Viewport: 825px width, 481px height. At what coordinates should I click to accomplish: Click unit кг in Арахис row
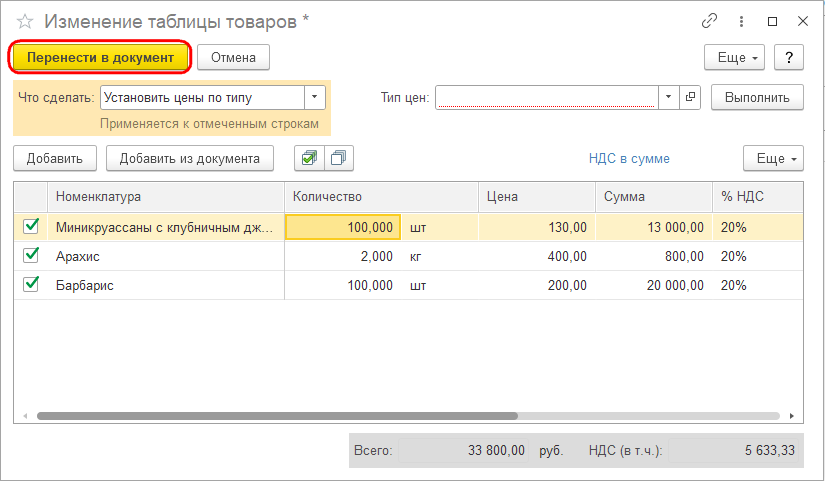[439, 256]
